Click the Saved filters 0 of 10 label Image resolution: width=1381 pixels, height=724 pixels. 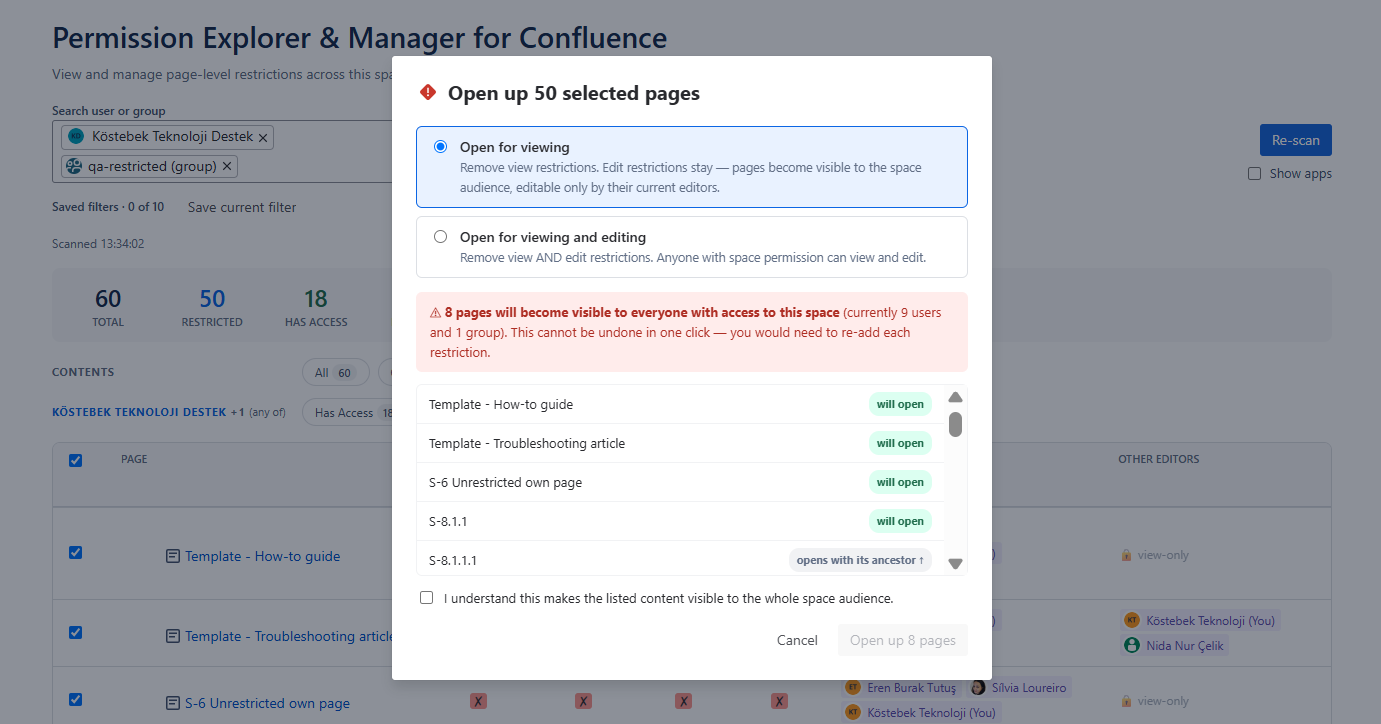coord(108,207)
